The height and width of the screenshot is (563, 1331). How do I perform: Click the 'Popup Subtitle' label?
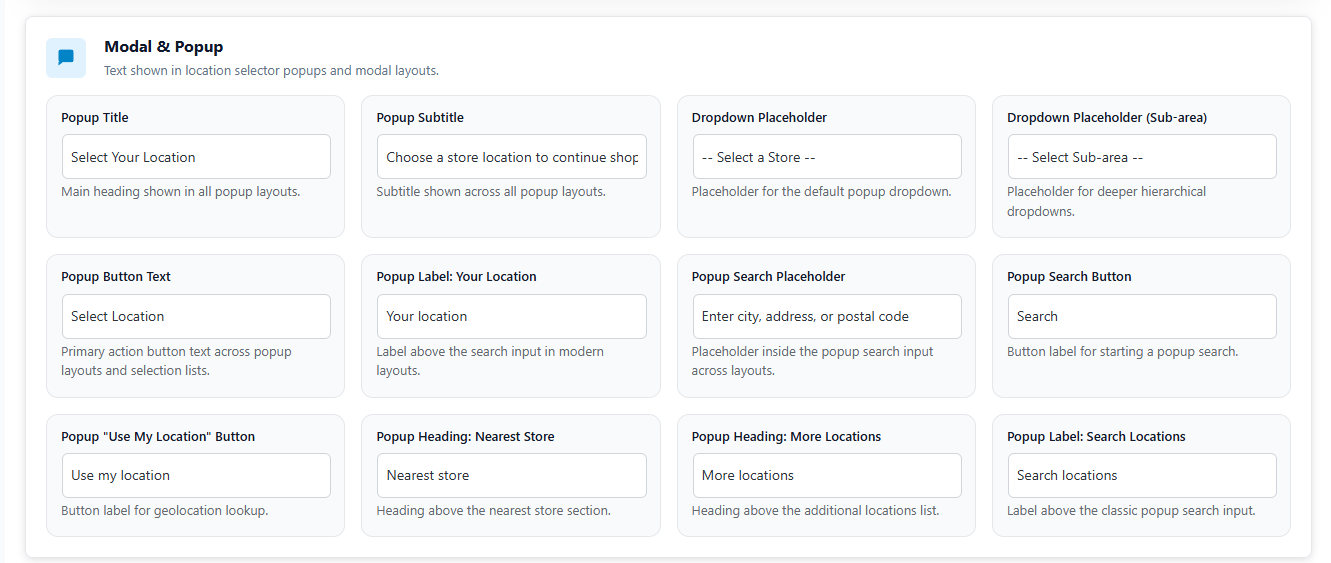pyautogui.click(x=420, y=118)
